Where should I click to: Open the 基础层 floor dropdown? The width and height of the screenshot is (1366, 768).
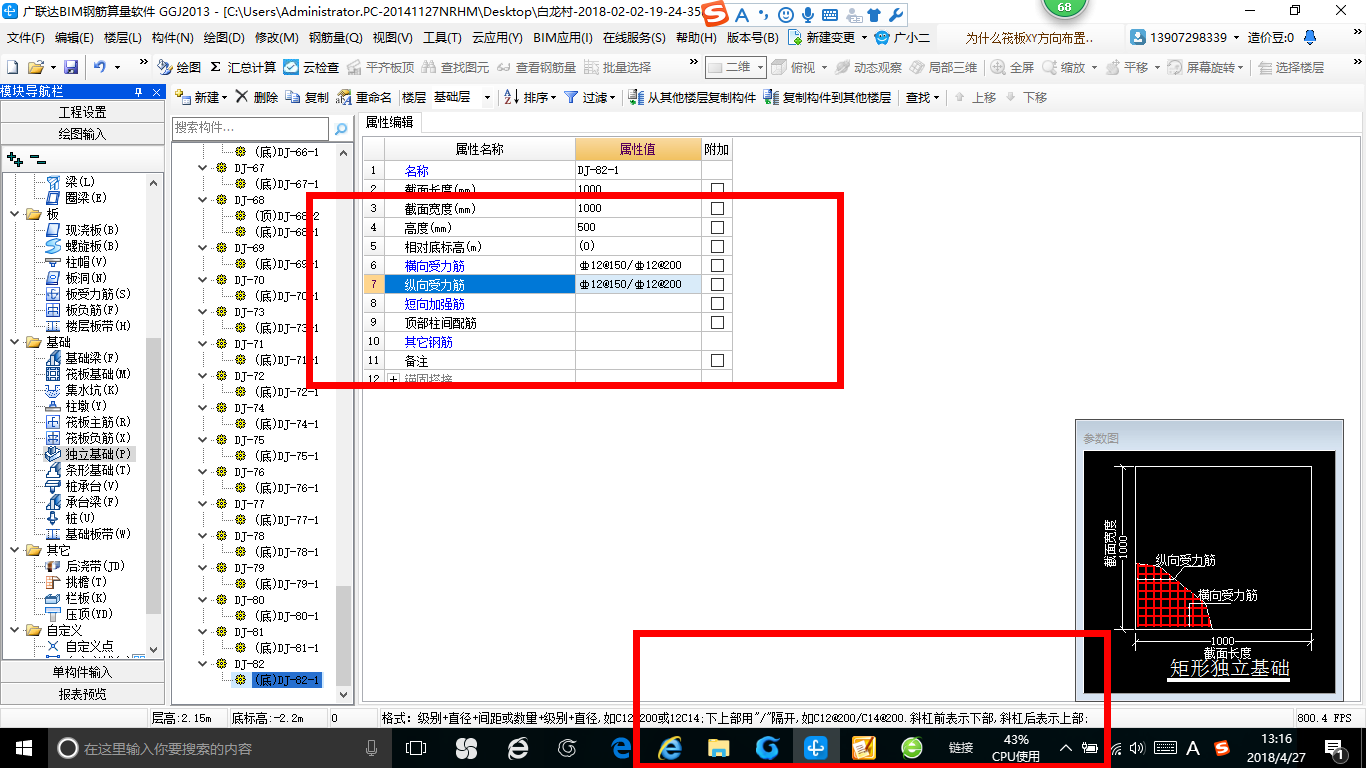pyautogui.click(x=487, y=97)
